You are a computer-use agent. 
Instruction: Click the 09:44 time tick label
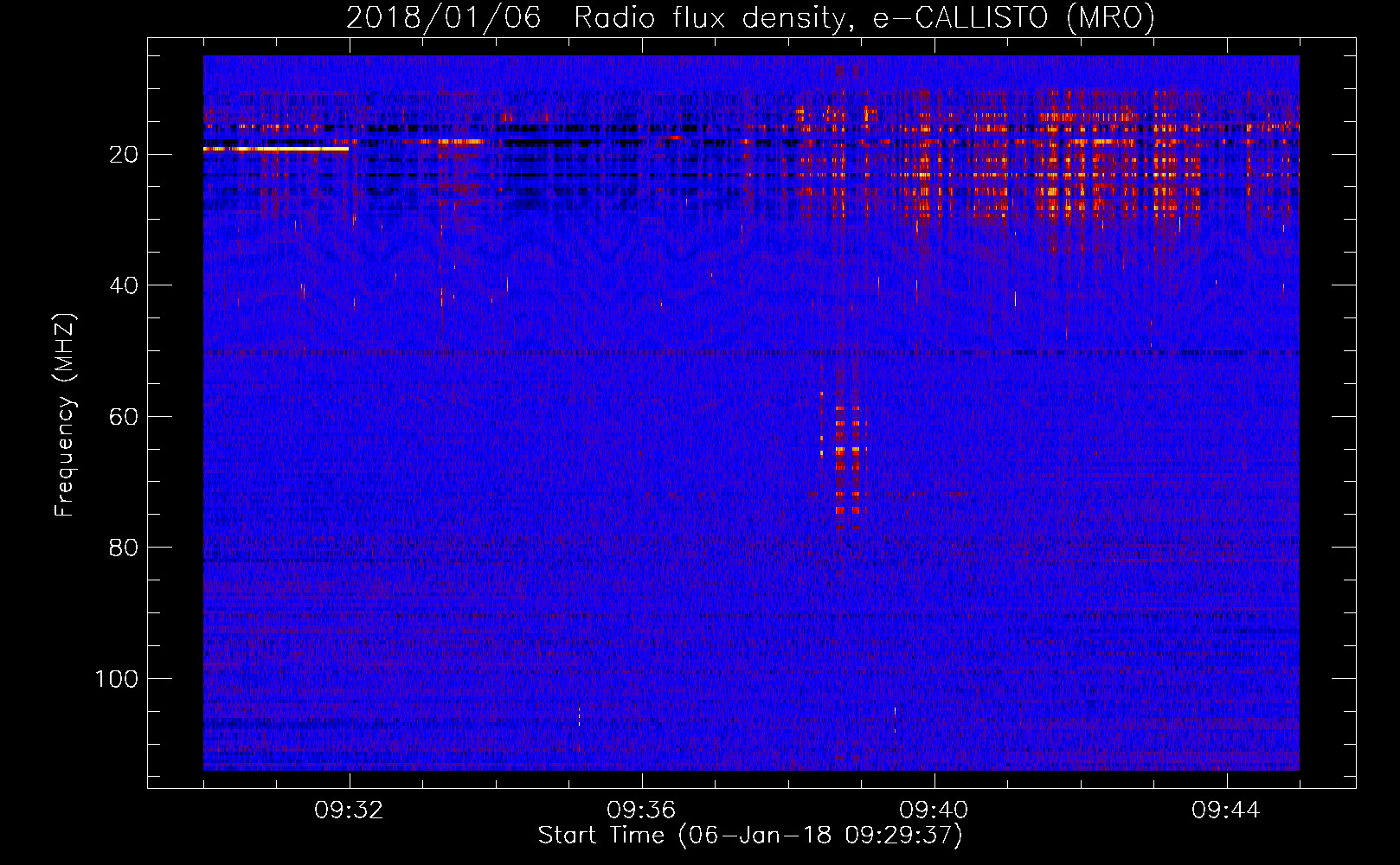pos(1226,811)
